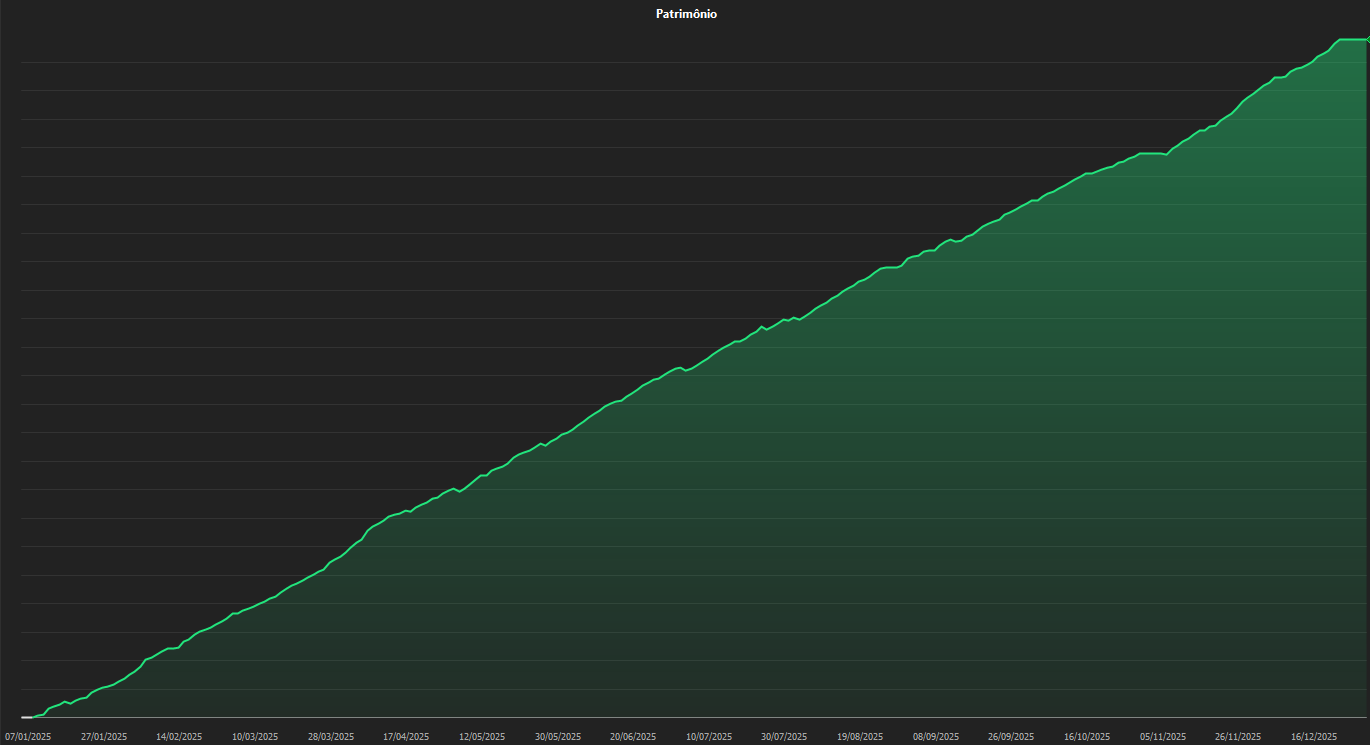This screenshot has height=745, width=1370.
Task: Click the 16/10/2025 date label
Action: coord(1087,737)
